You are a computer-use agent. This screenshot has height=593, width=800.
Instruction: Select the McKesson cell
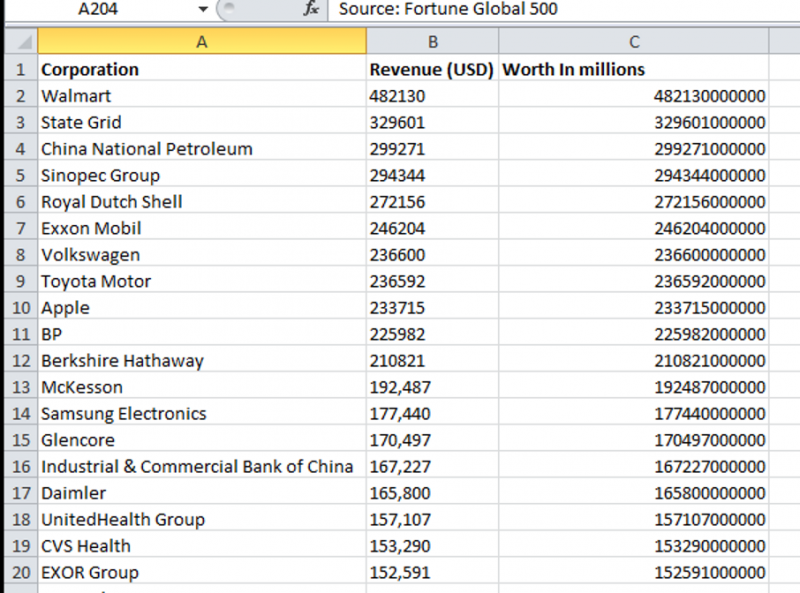[202, 387]
